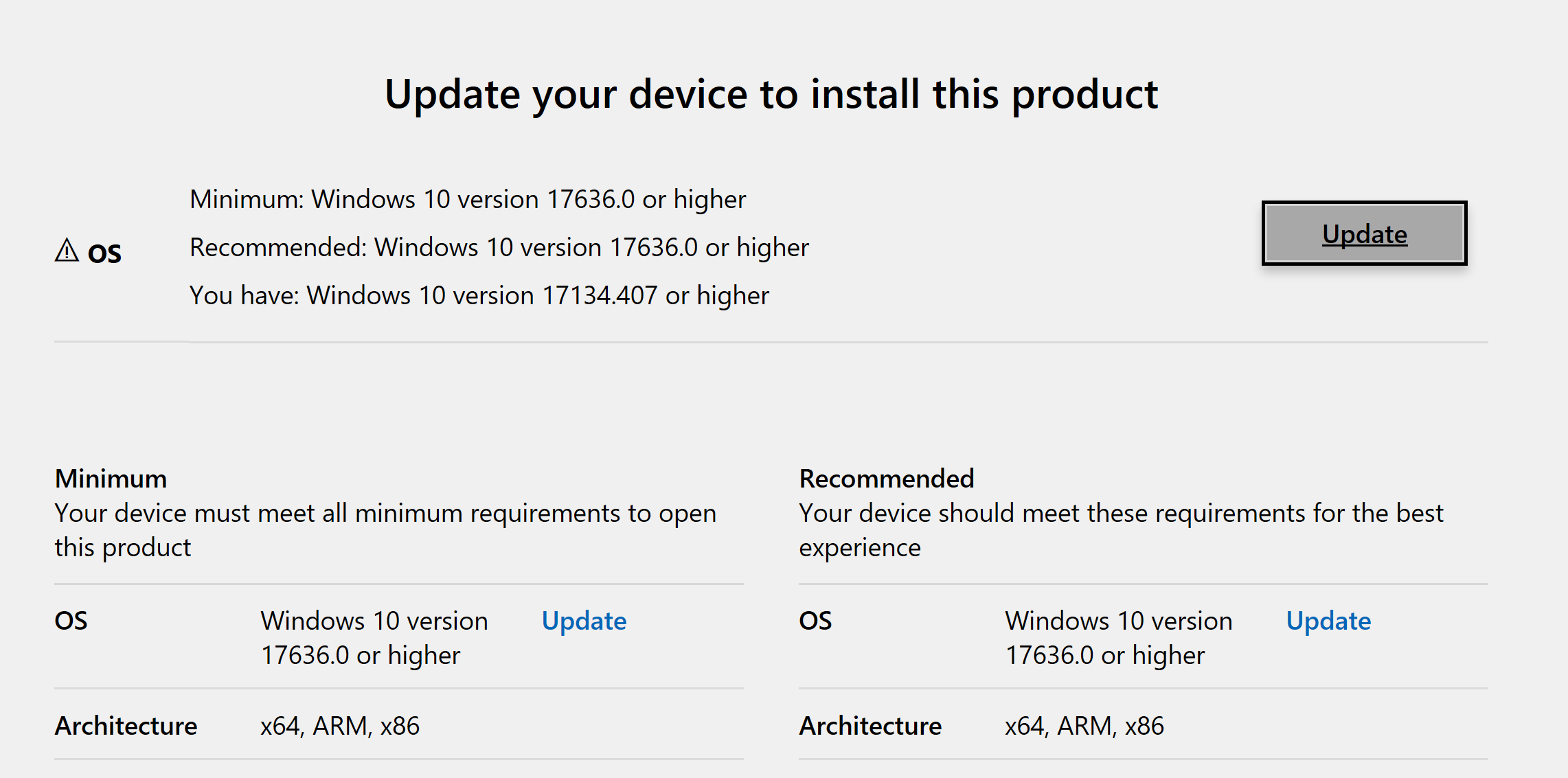Viewport: 1568px width, 778px height.
Task: Select the Recommended section heading
Action: 887,479
